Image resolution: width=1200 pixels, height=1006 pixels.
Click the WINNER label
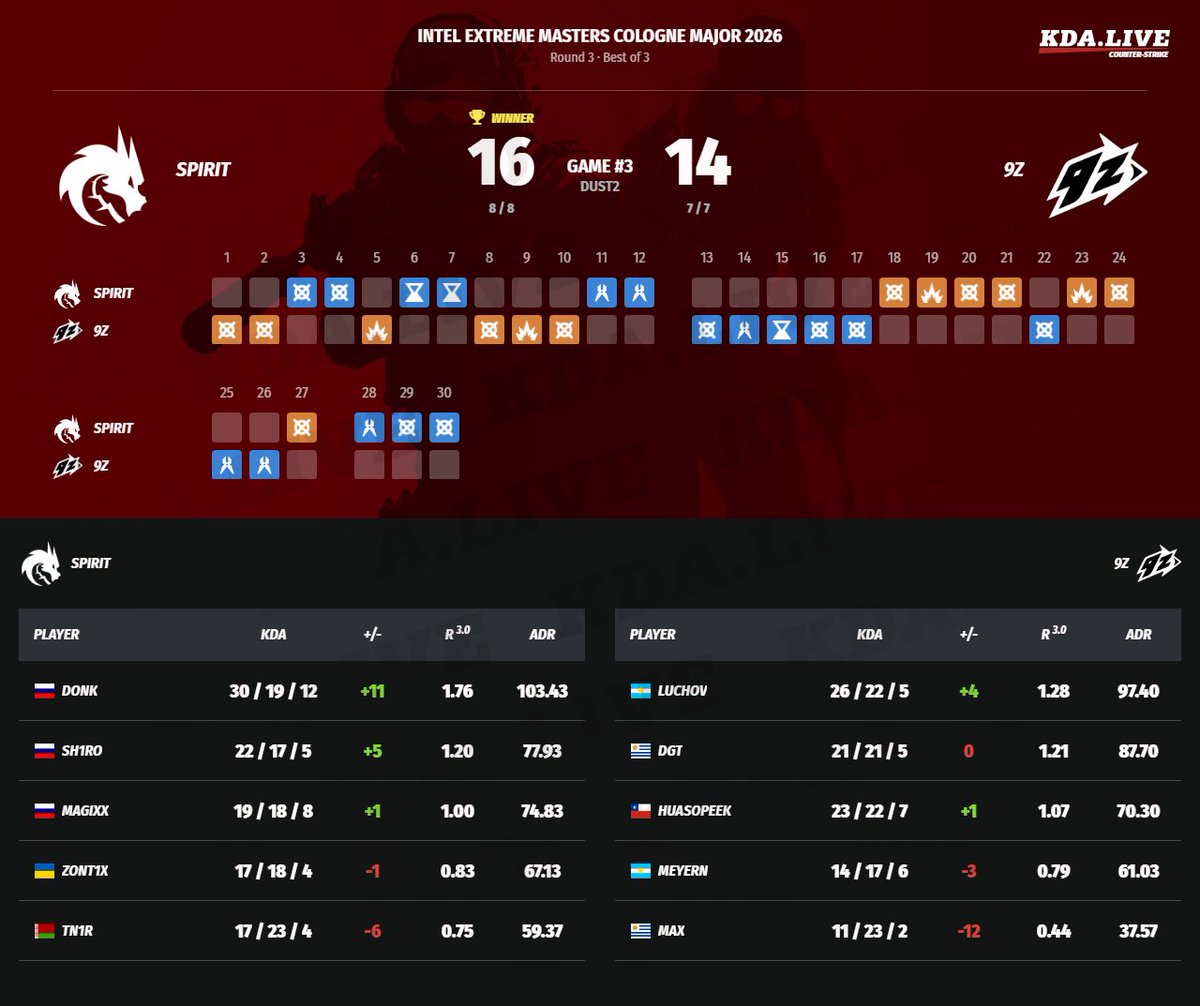tap(513, 118)
